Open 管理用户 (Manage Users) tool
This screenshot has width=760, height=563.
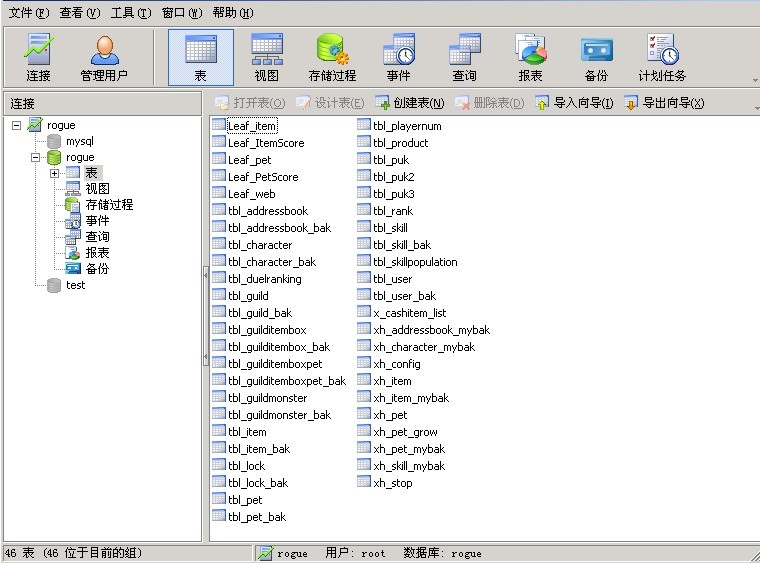[106, 58]
